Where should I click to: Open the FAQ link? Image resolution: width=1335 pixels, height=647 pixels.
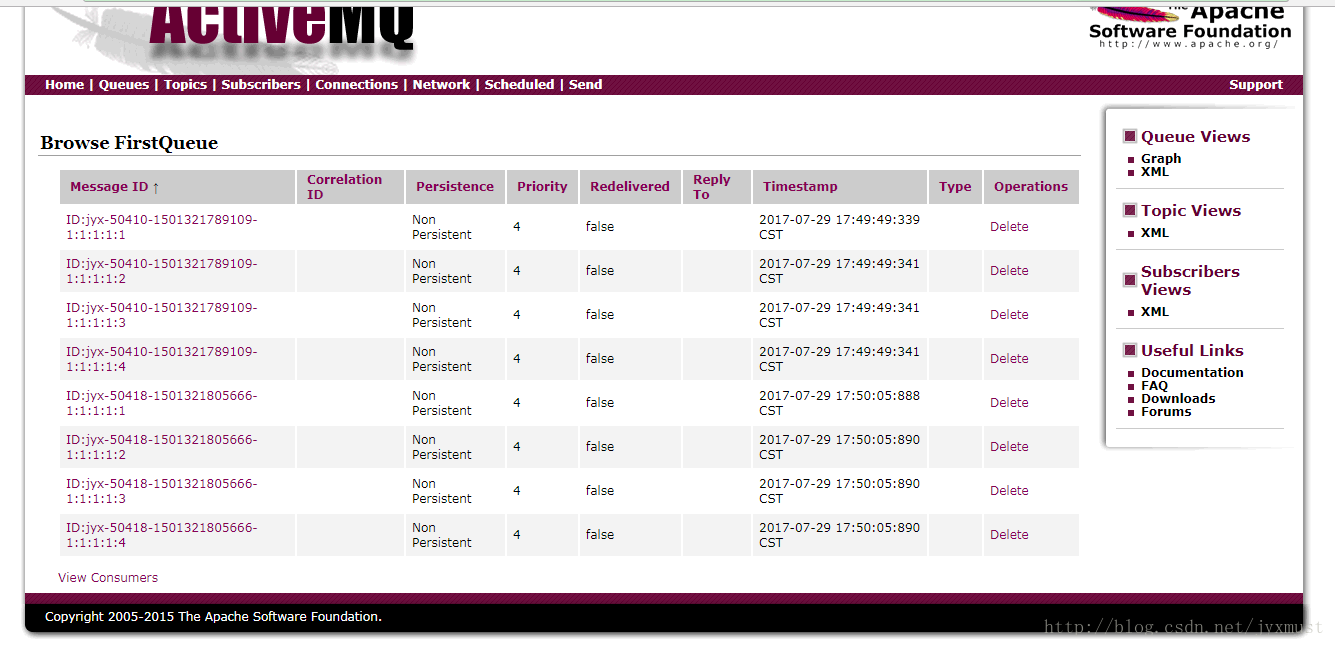[1154, 386]
